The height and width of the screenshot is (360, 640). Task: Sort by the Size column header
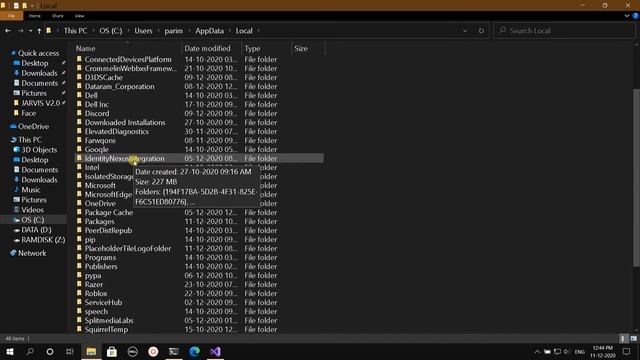(x=301, y=48)
